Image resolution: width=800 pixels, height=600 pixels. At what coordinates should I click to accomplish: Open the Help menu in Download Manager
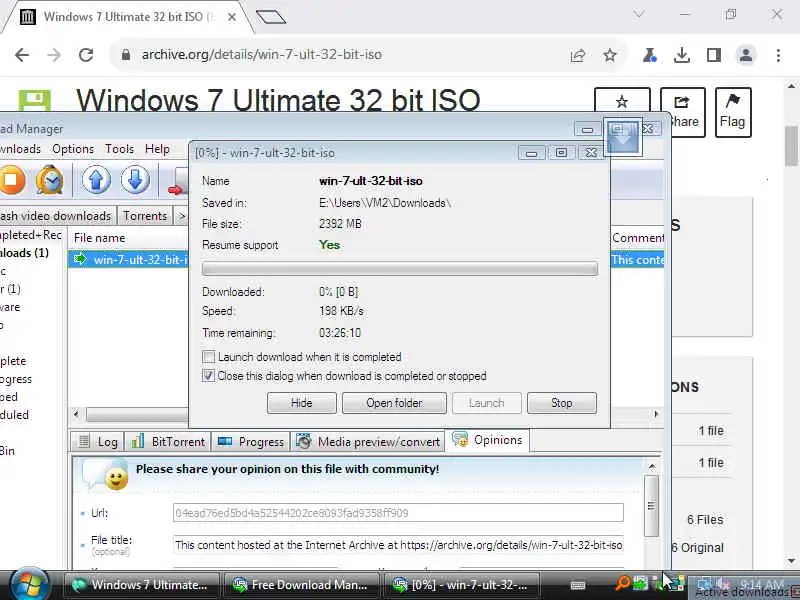pyautogui.click(x=157, y=149)
